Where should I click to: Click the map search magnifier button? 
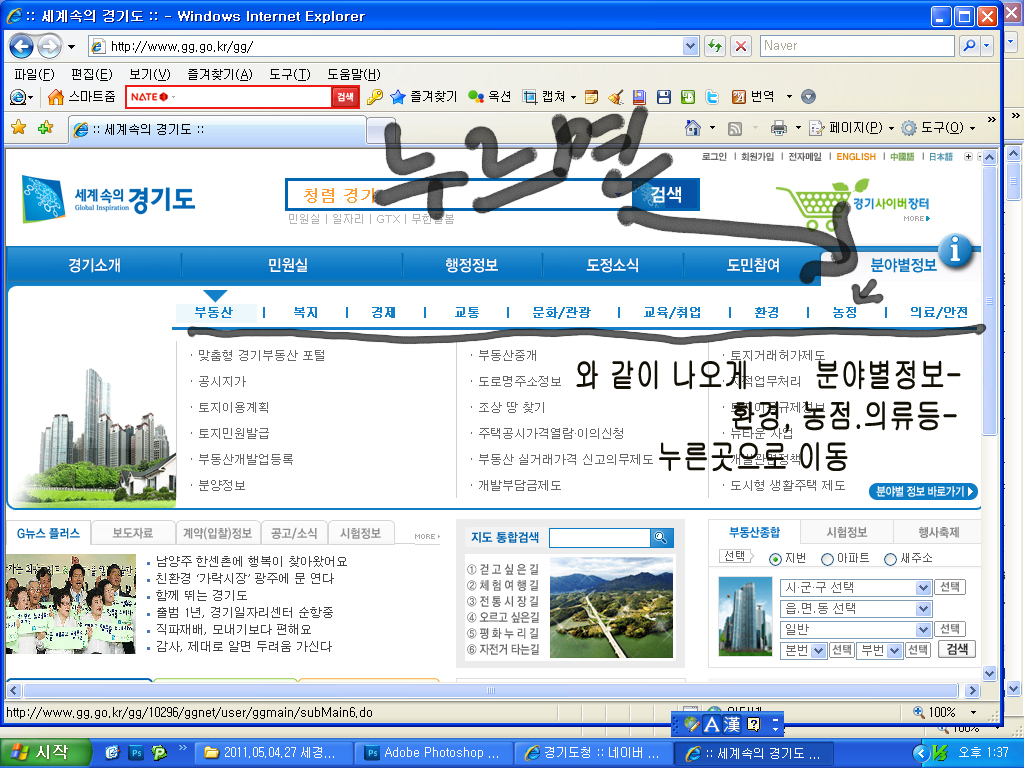point(661,537)
